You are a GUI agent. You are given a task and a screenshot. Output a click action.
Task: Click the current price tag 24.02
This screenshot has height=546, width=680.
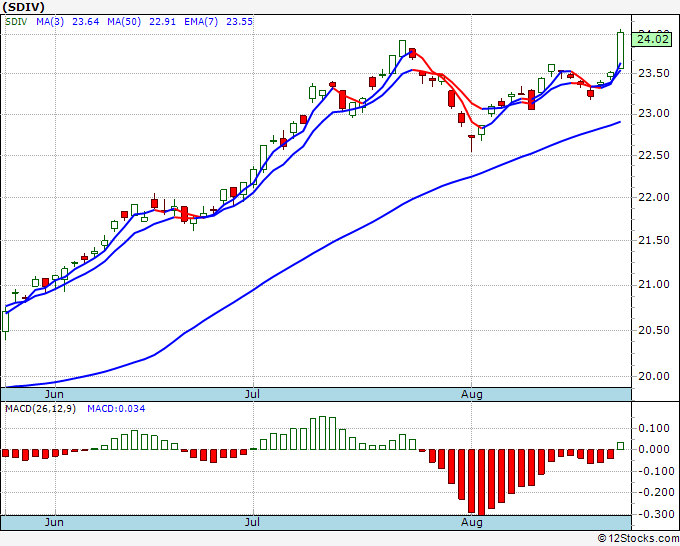pyautogui.click(x=652, y=39)
